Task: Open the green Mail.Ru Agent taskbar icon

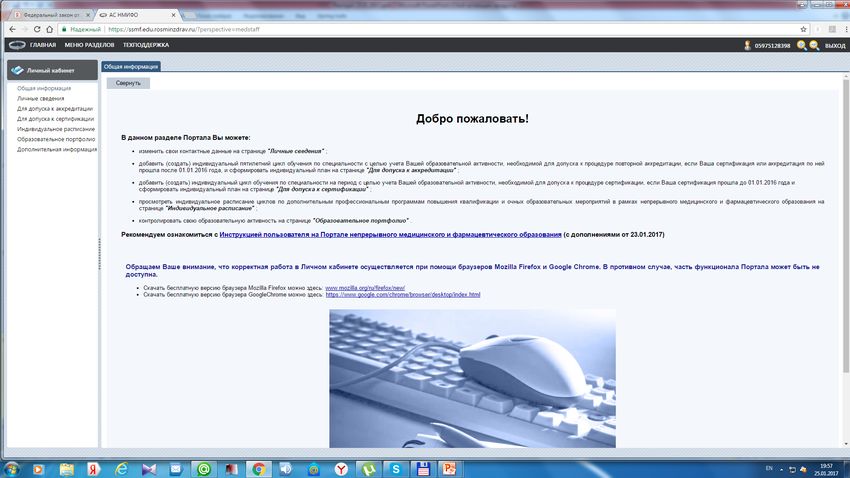Action: (204, 469)
